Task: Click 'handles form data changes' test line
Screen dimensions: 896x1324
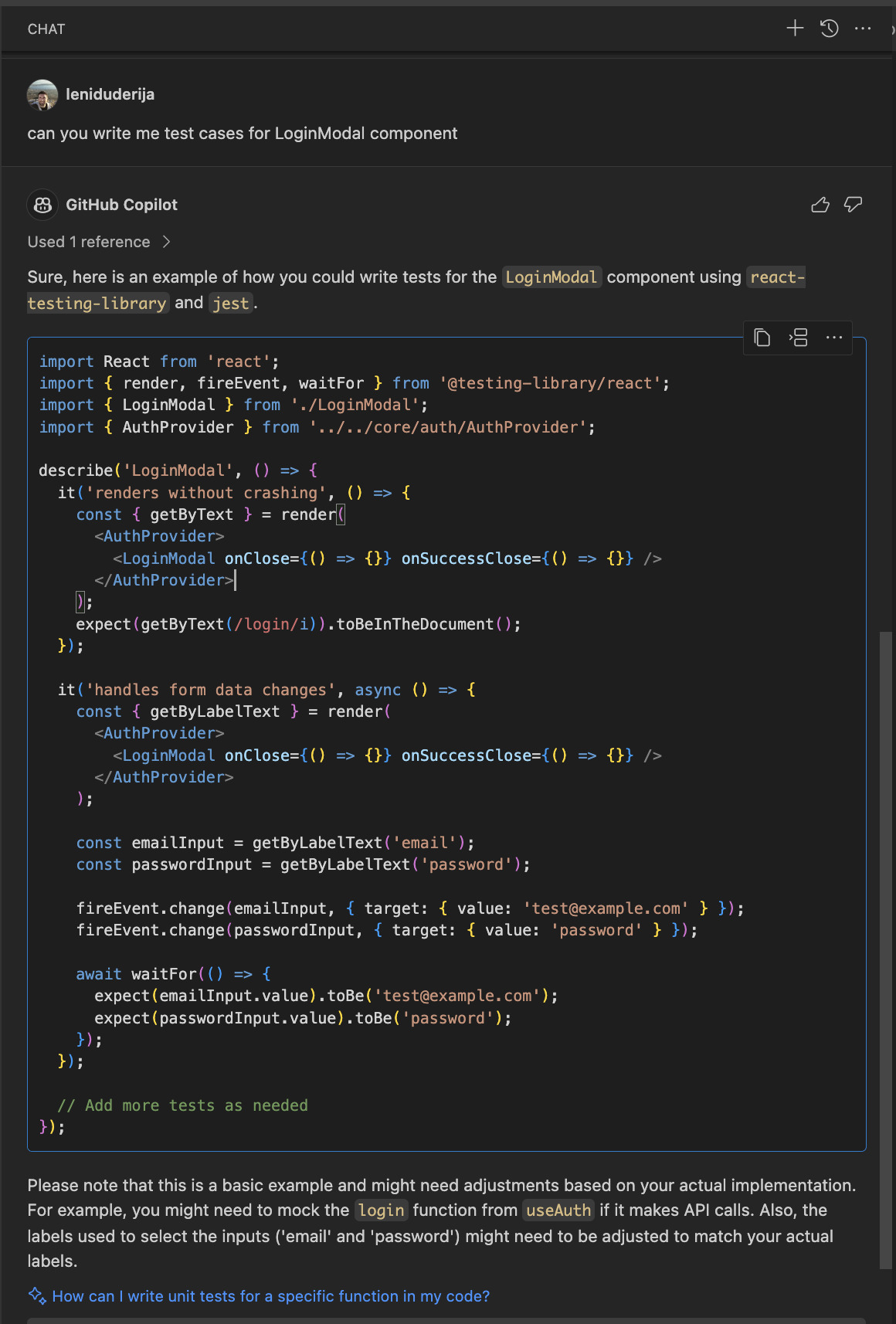Action: (x=267, y=690)
